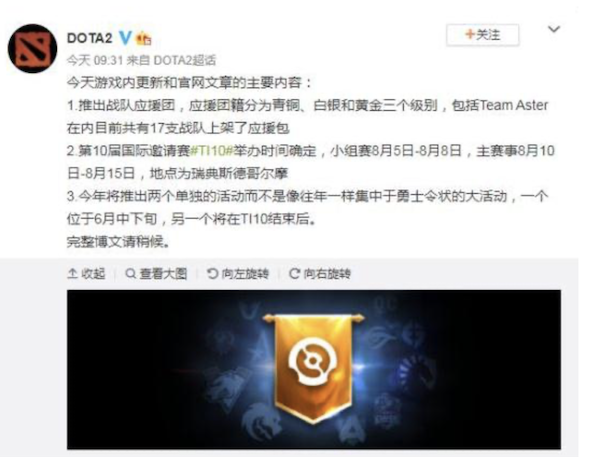Follow DOTA2 with the +关注 button
The width and height of the screenshot is (600, 457).
tap(483, 35)
